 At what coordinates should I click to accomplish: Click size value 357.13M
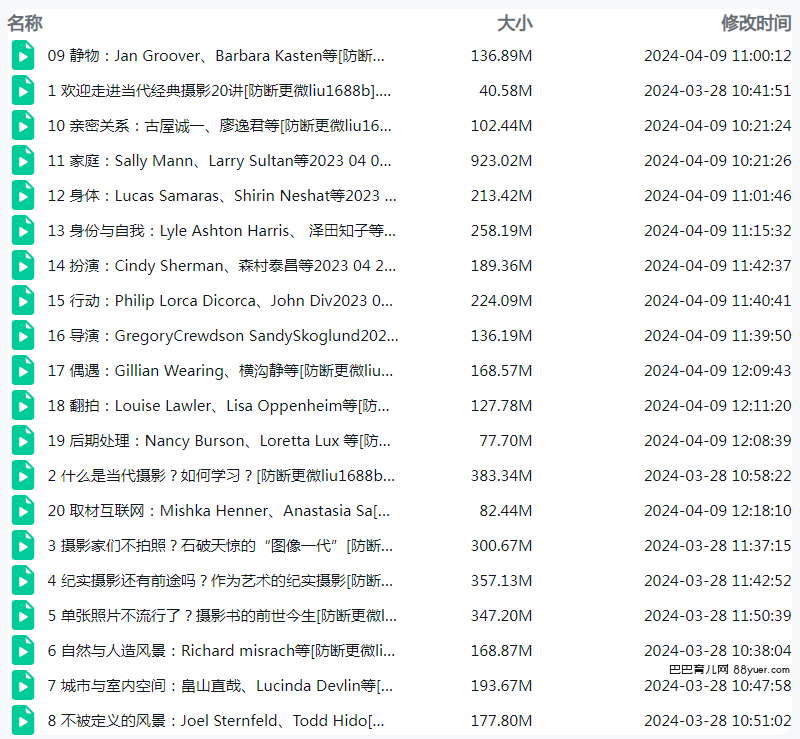502,581
